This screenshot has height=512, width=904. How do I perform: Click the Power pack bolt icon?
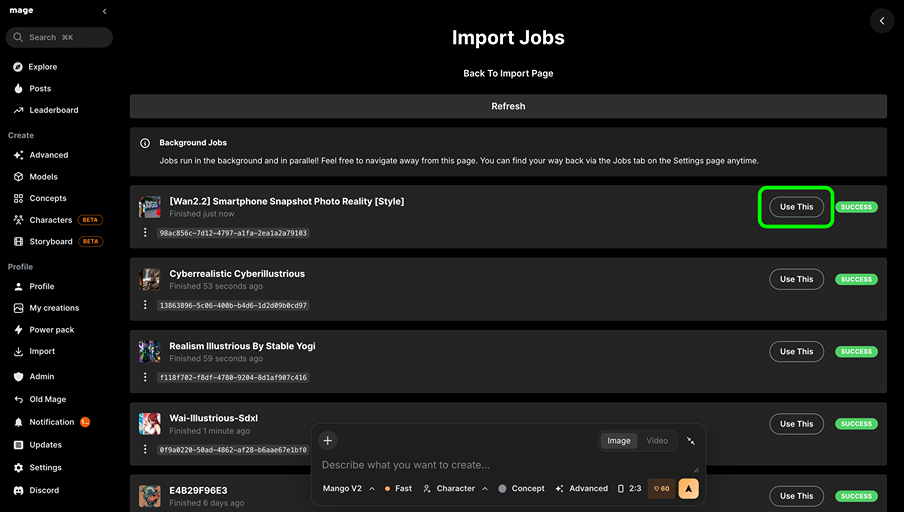click(x=18, y=330)
